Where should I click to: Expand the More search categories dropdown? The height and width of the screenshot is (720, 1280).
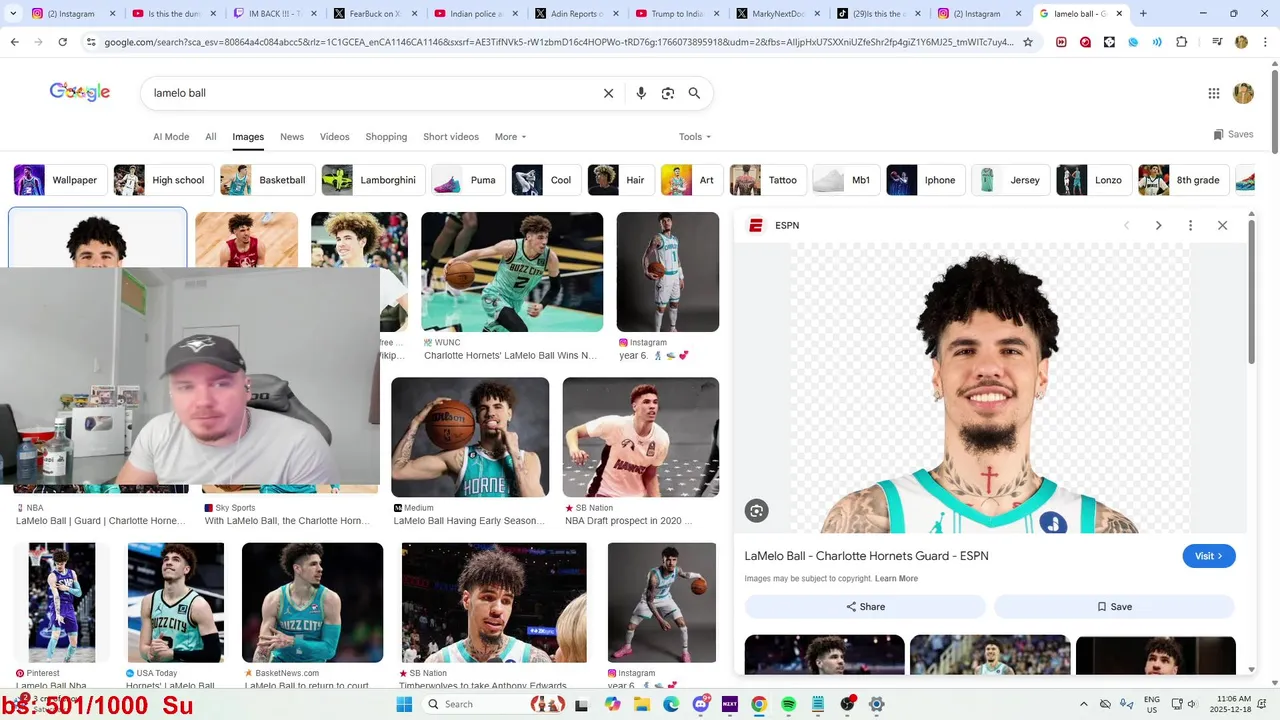(x=510, y=137)
